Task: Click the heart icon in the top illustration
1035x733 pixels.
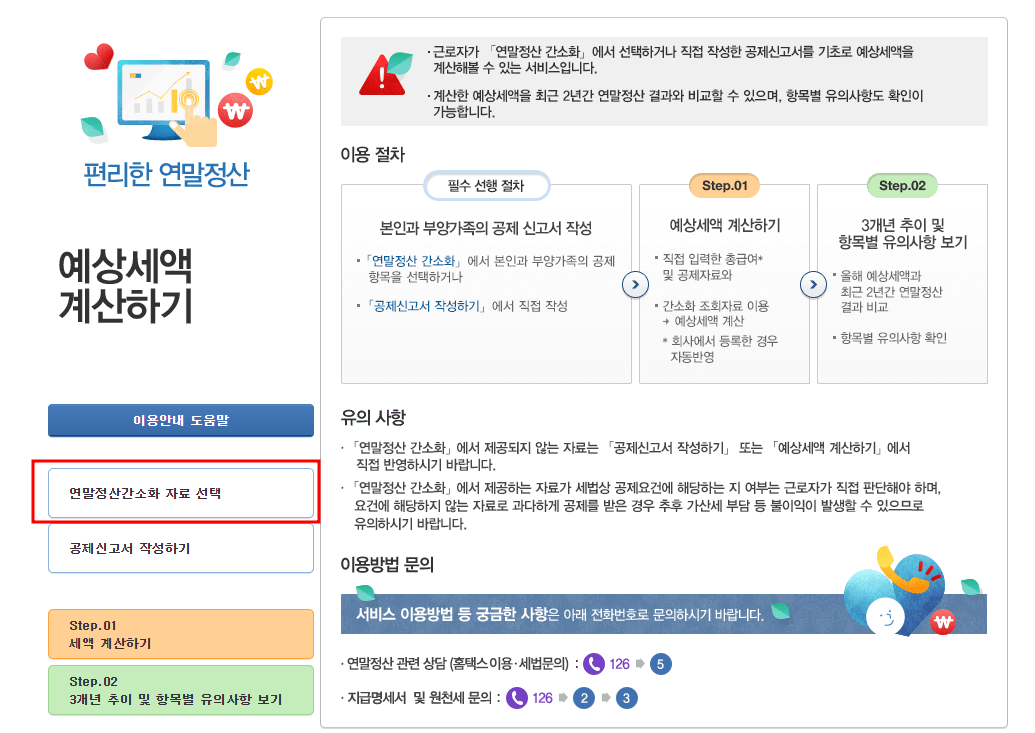Action: (x=99, y=56)
